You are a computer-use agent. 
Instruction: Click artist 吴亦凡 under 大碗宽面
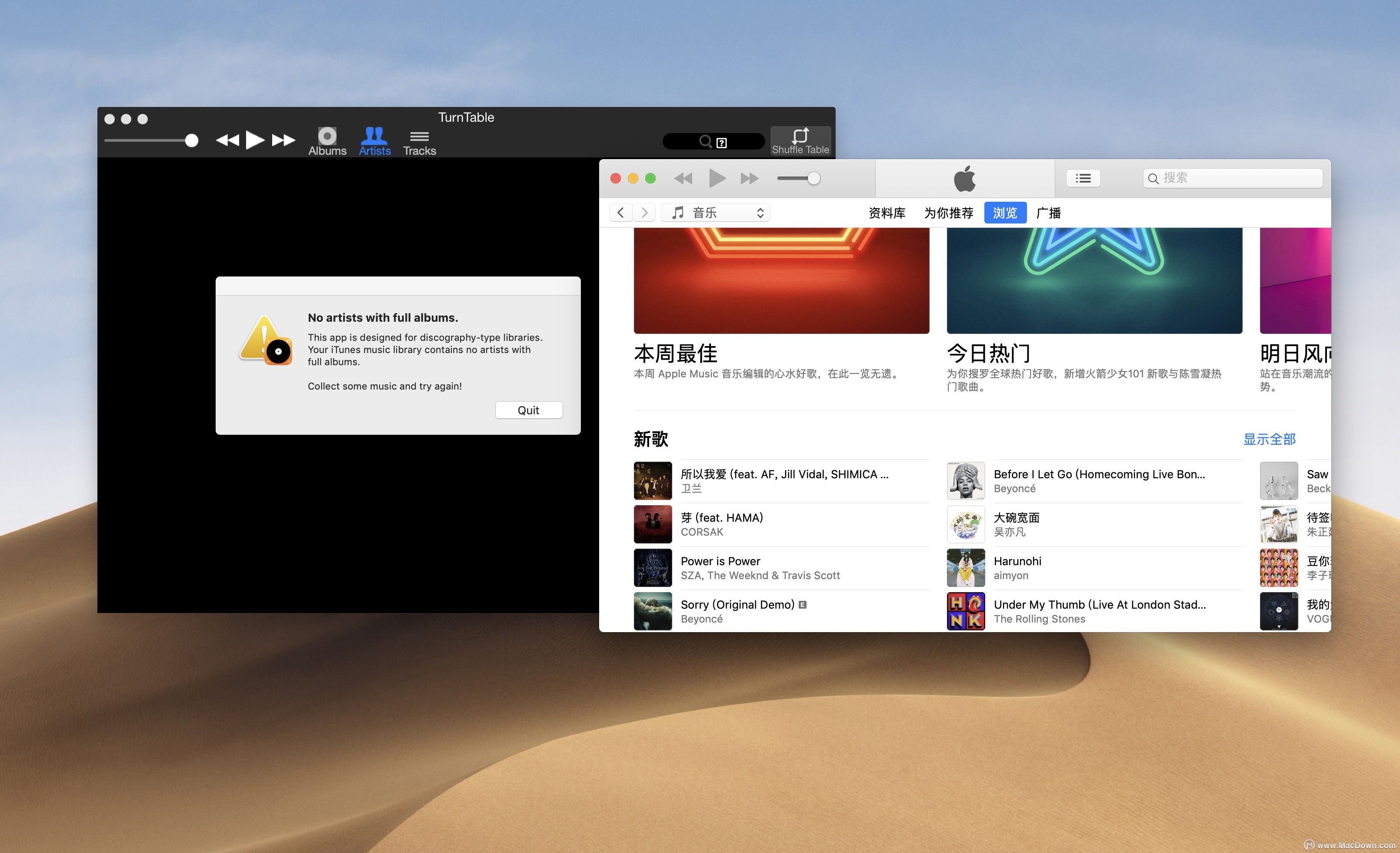point(1010,533)
